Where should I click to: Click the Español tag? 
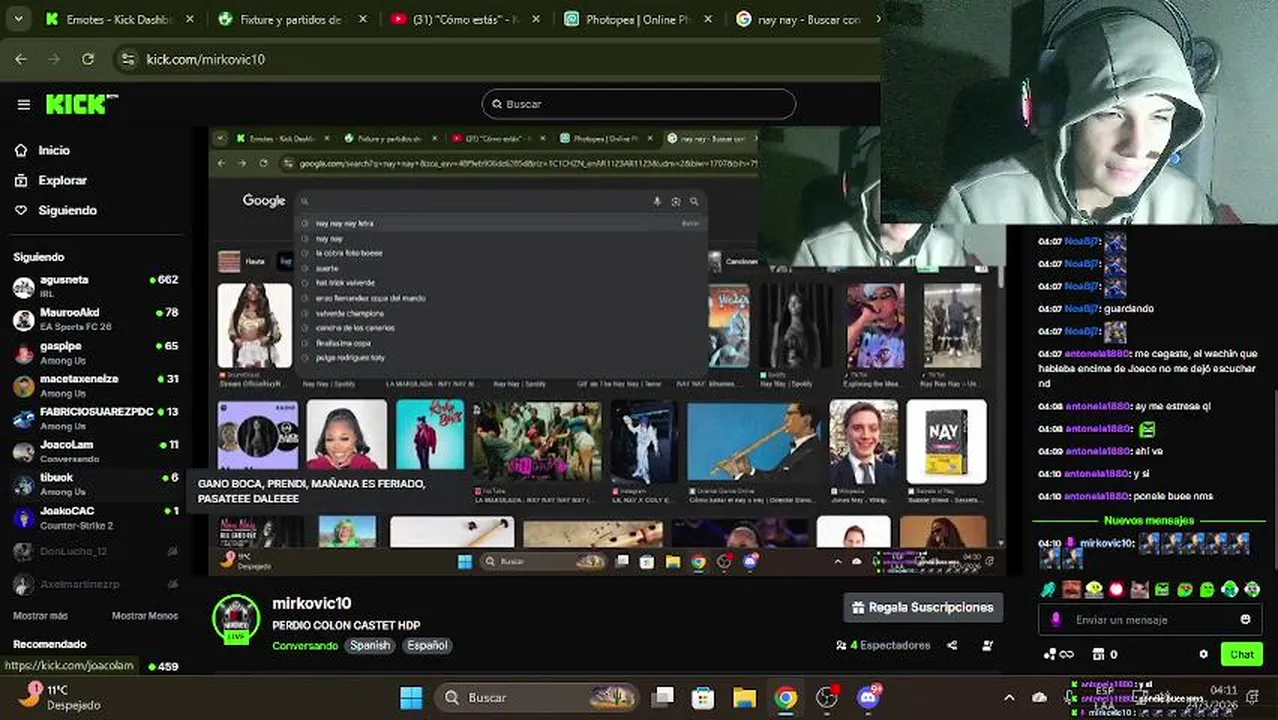coord(427,645)
